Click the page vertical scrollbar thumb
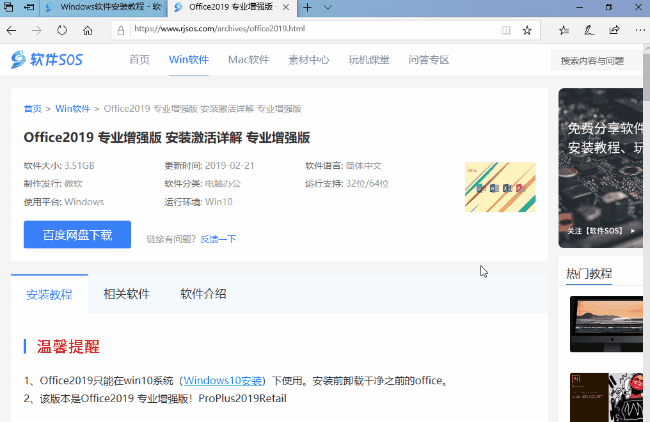650x422 pixels. point(646,77)
